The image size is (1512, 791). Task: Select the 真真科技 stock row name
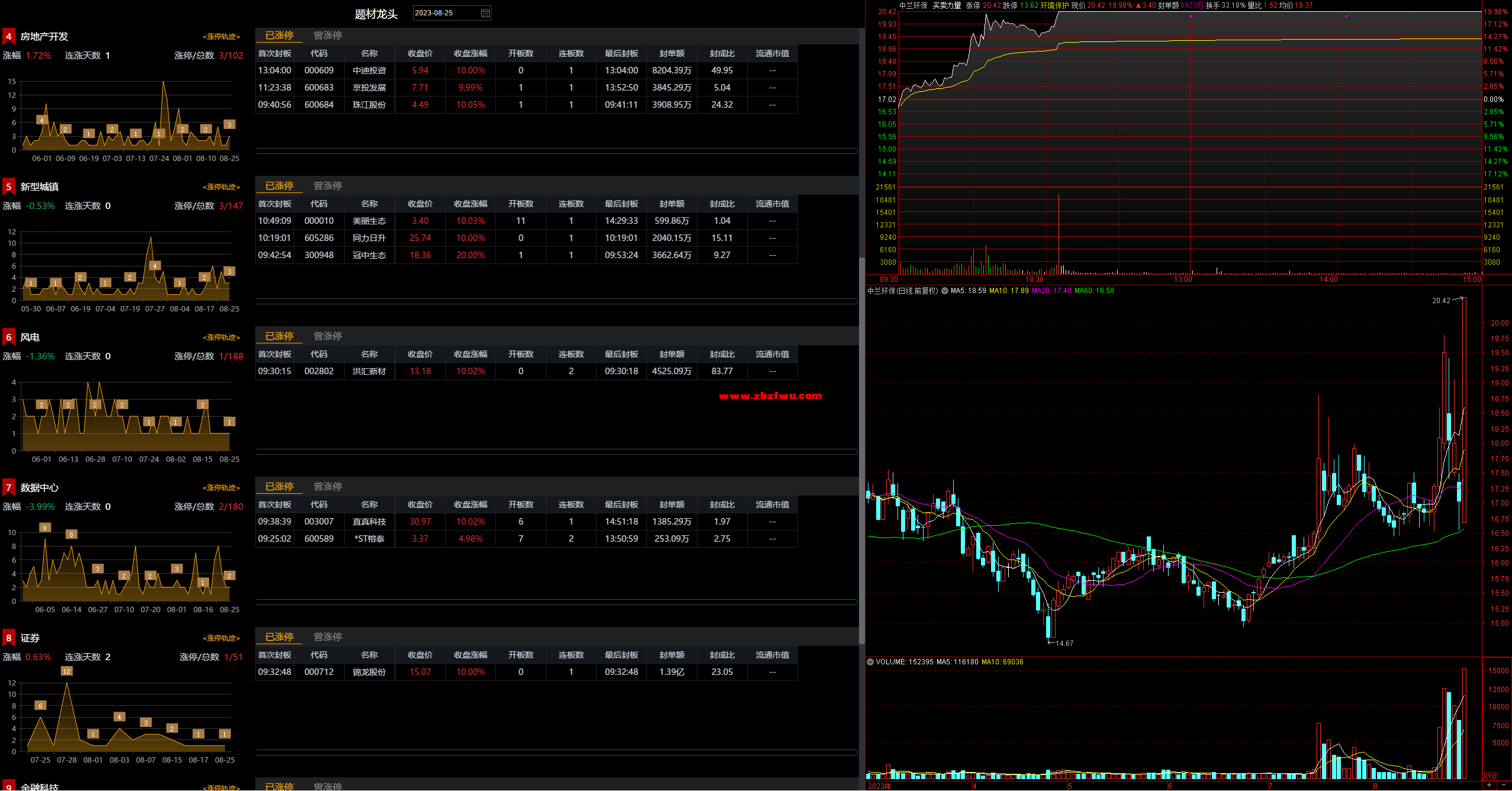[x=369, y=522]
